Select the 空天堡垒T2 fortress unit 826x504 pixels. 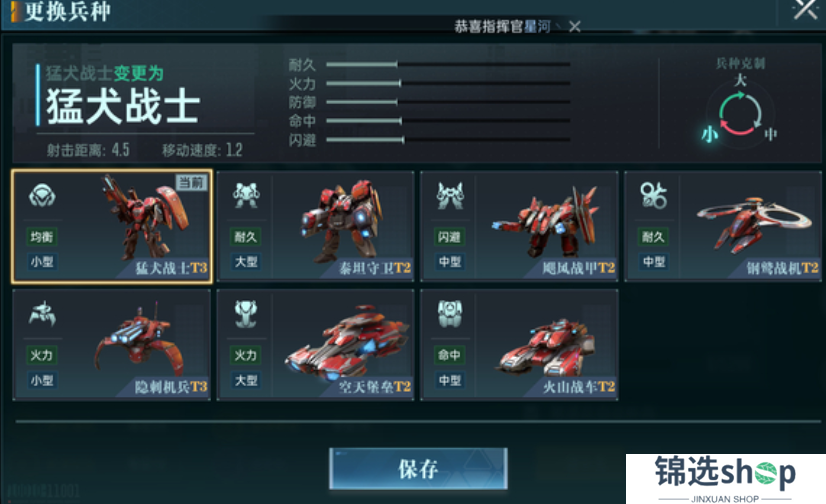[316, 345]
